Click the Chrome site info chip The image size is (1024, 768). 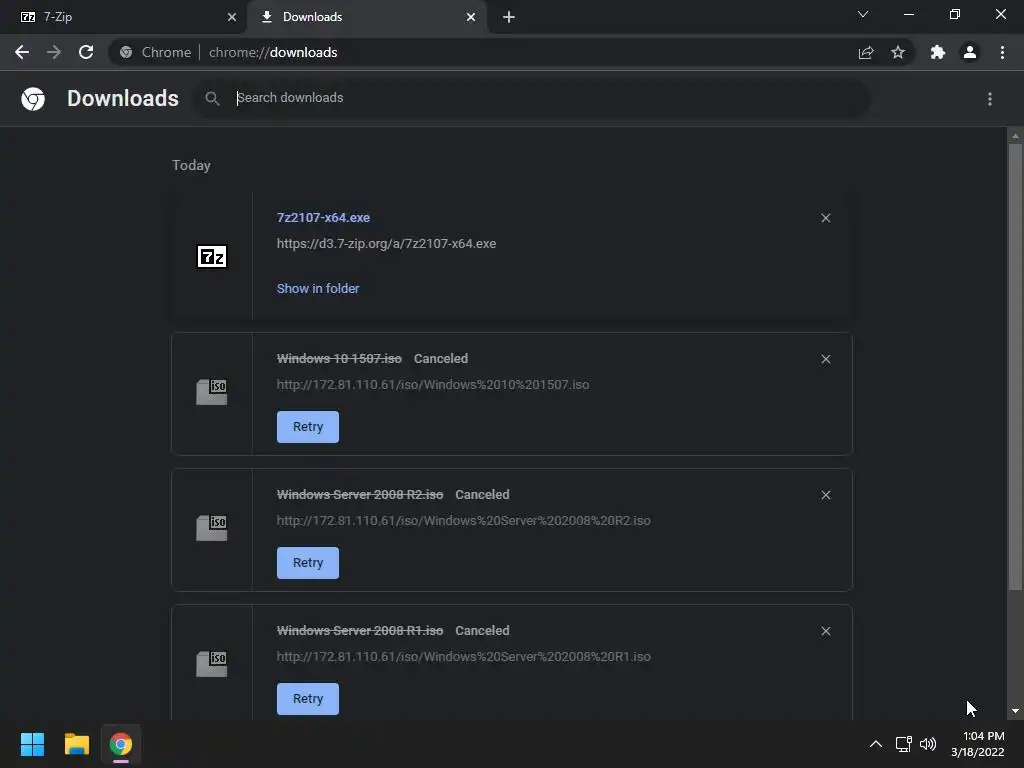coord(155,52)
